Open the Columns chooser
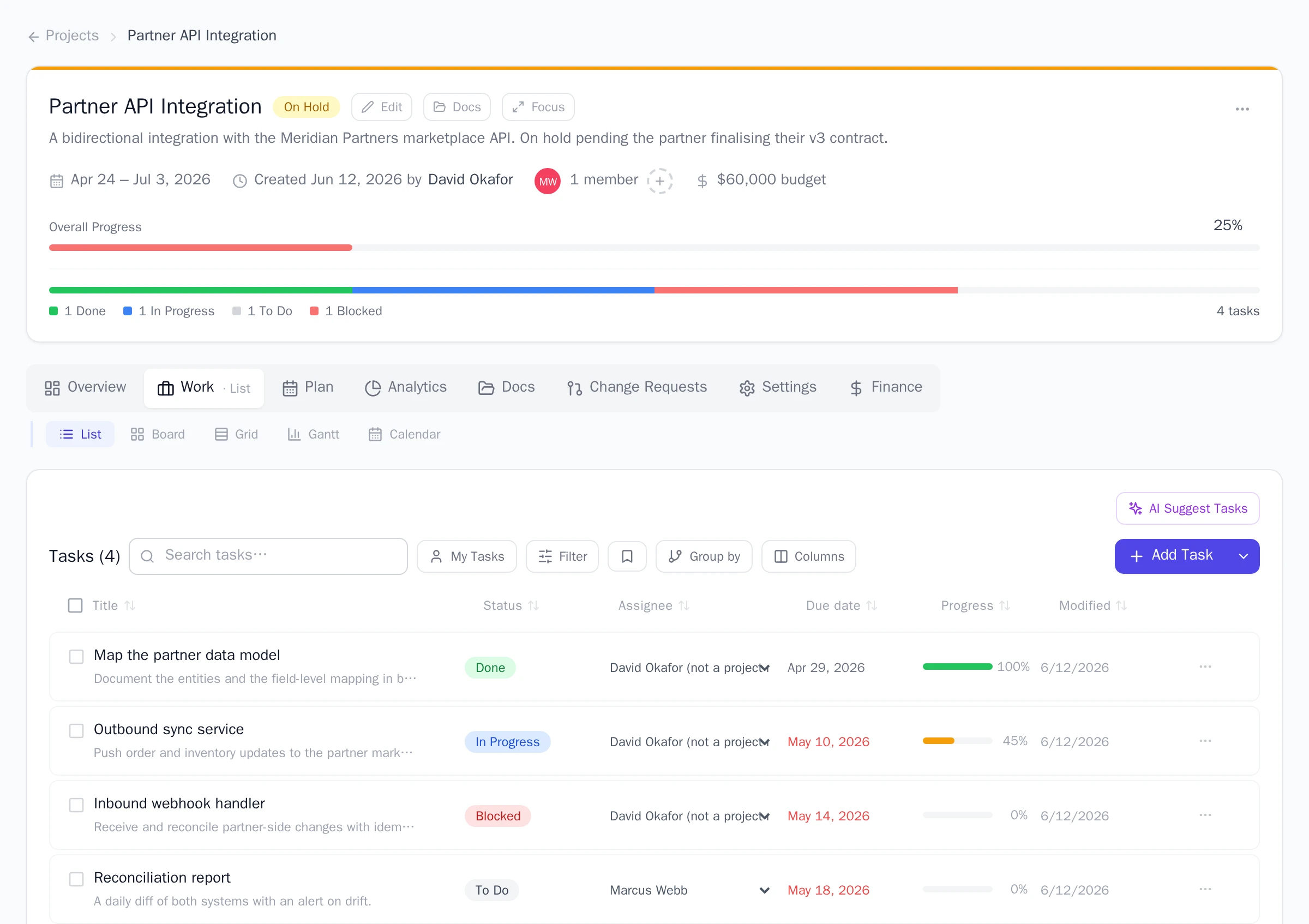 tap(809, 556)
